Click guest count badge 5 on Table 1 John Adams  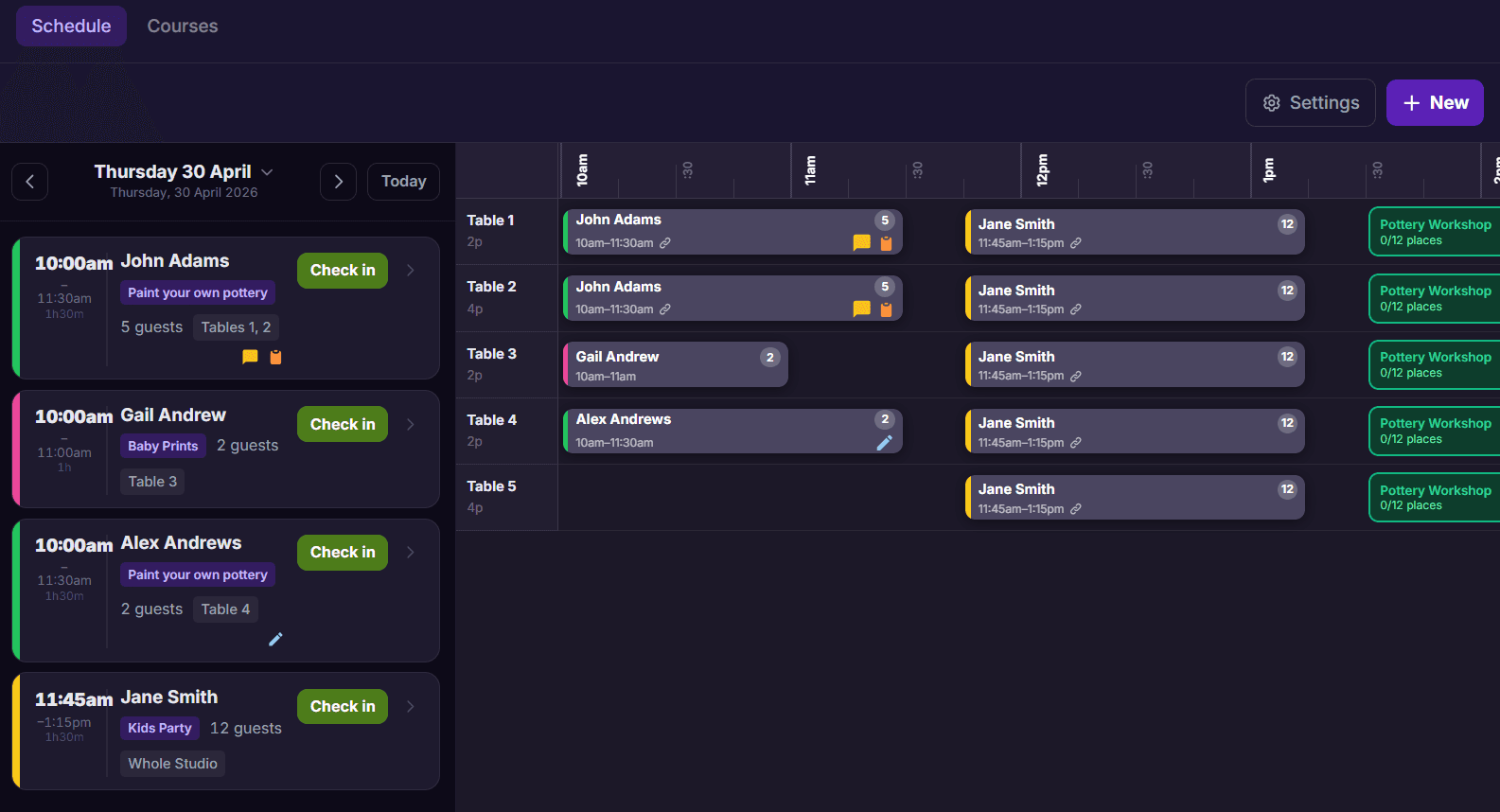tap(885, 221)
